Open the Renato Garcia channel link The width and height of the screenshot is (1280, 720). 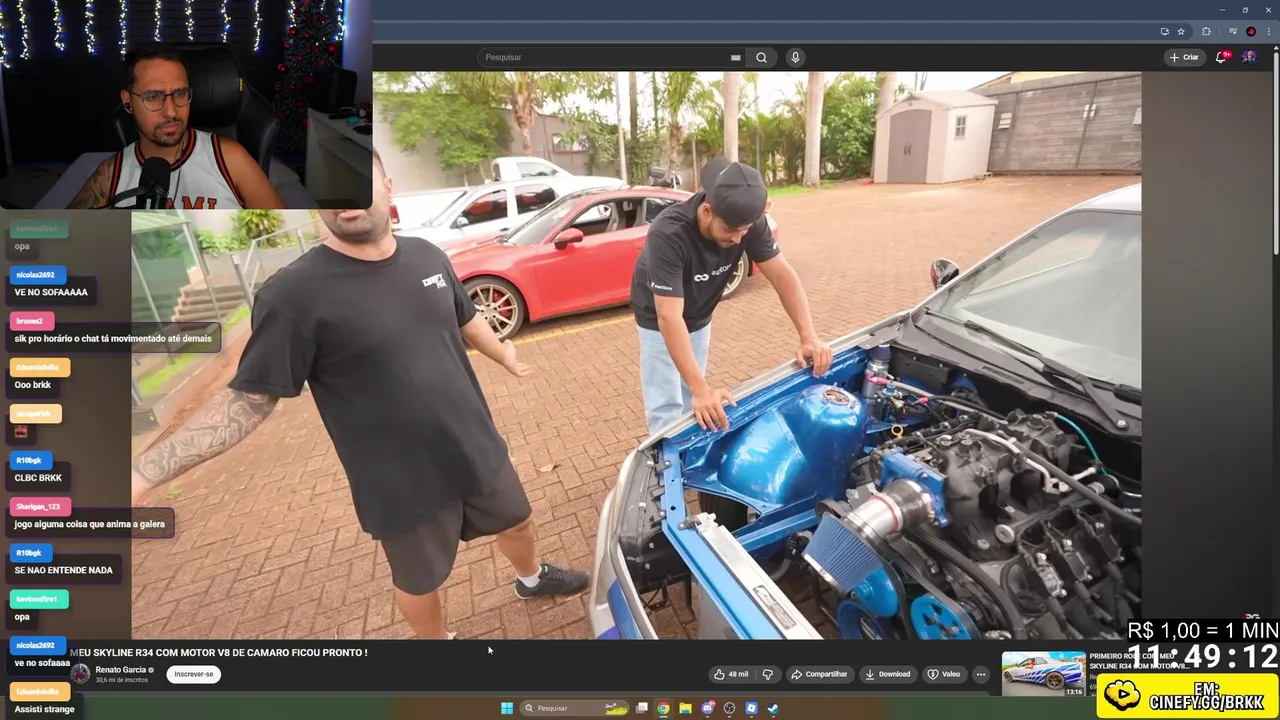[x=121, y=670]
